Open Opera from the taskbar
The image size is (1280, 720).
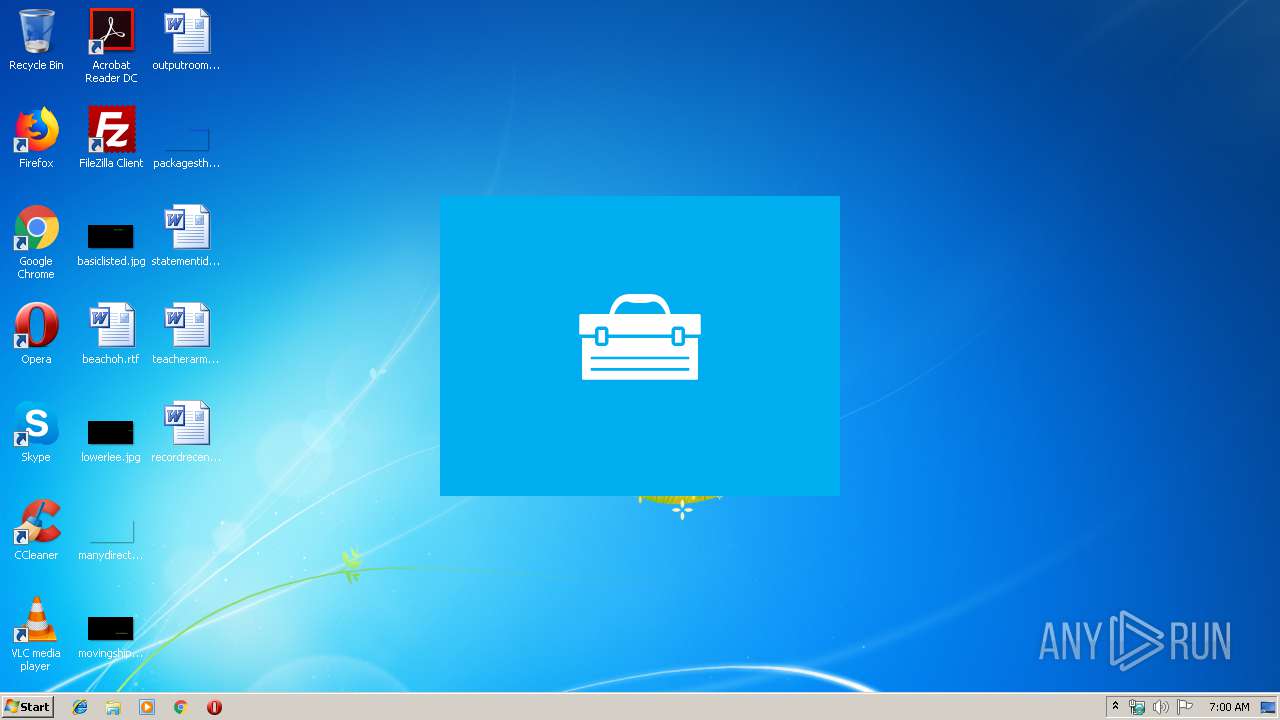click(214, 707)
